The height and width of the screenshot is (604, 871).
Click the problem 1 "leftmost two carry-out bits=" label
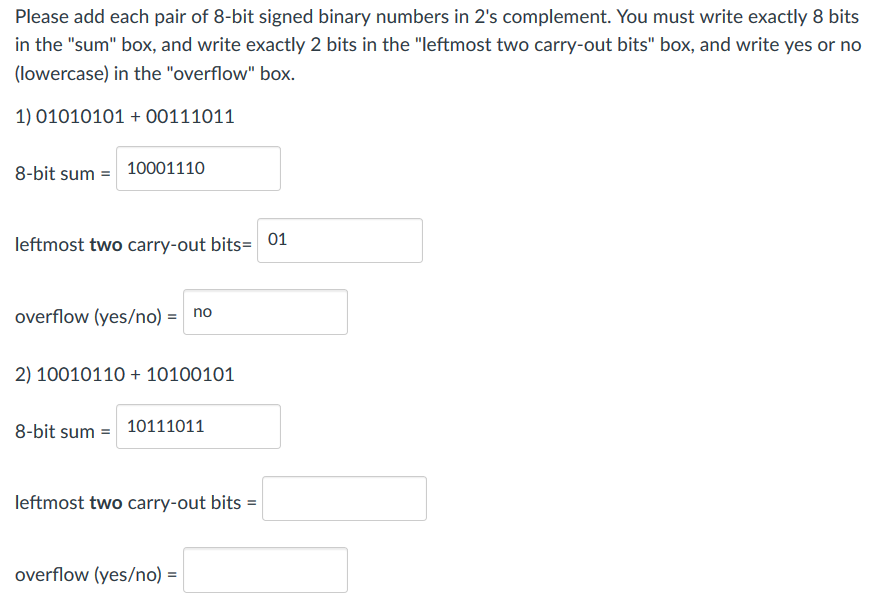pos(133,244)
